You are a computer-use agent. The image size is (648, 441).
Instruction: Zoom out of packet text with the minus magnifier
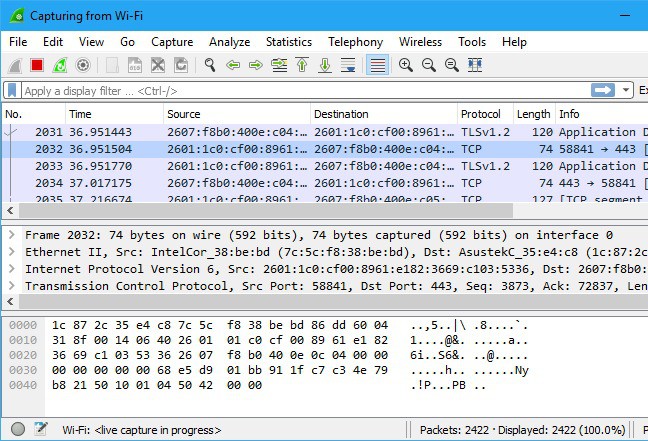point(429,65)
